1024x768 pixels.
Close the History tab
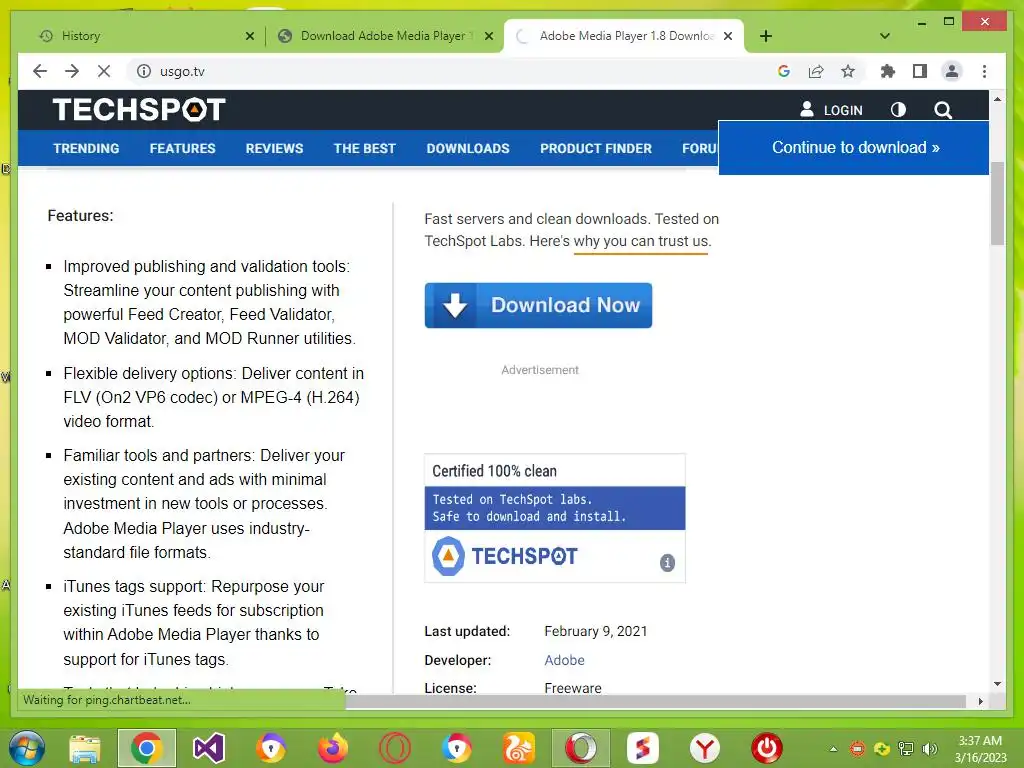249,36
